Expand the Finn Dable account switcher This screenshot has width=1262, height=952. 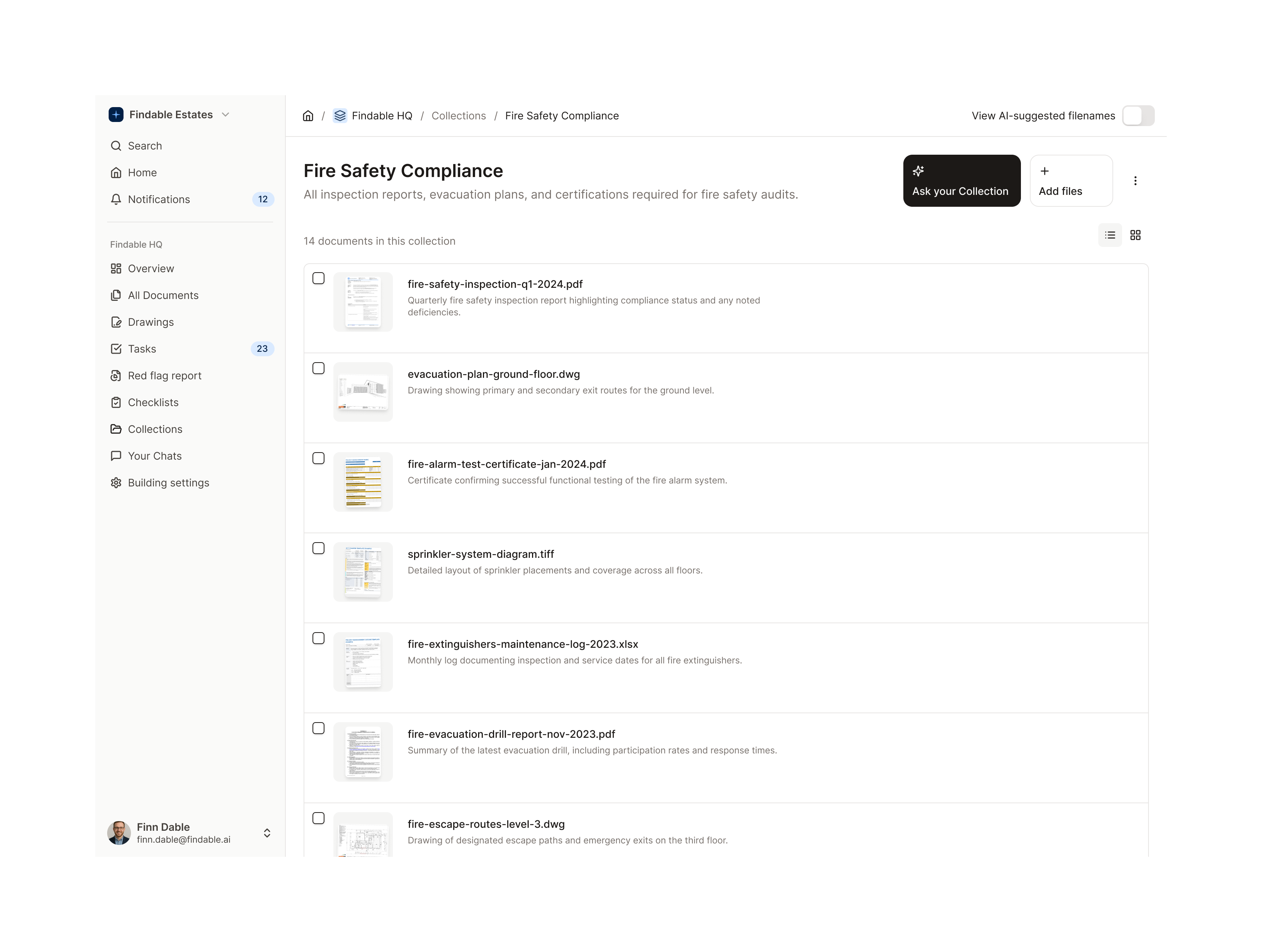click(267, 833)
